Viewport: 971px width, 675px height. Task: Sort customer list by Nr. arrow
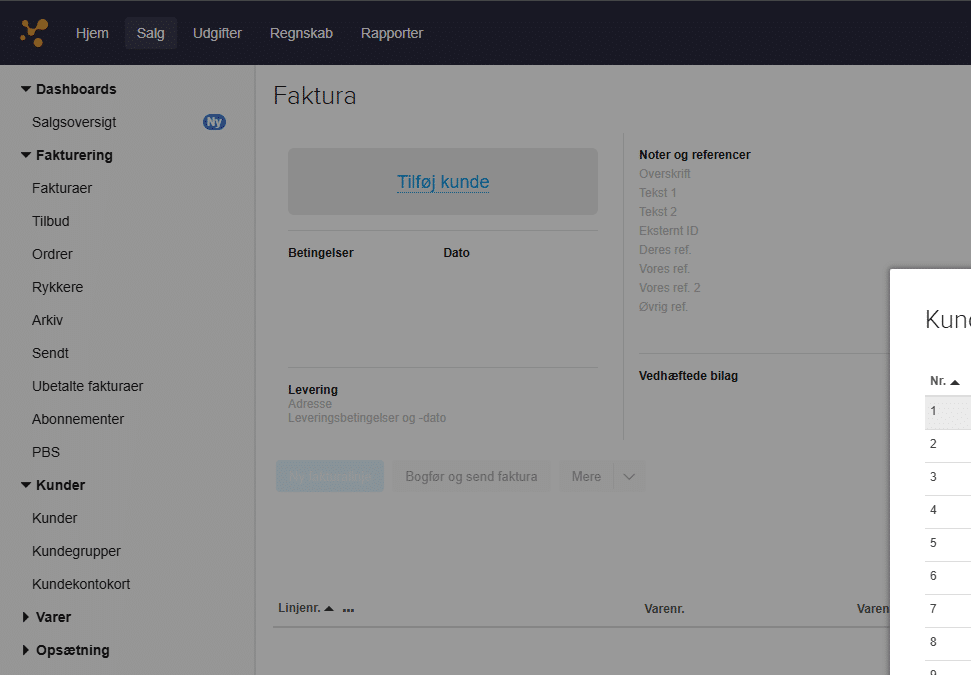(x=955, y=382)
